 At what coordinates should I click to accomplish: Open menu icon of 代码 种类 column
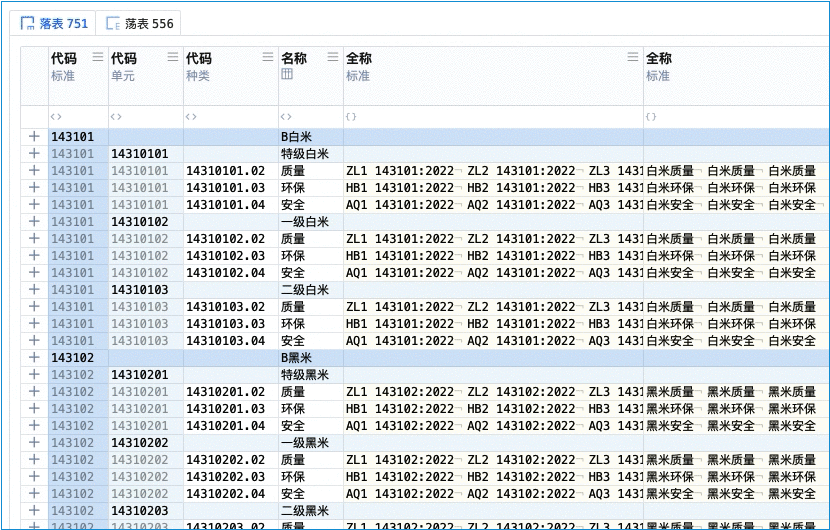point(268,57)
